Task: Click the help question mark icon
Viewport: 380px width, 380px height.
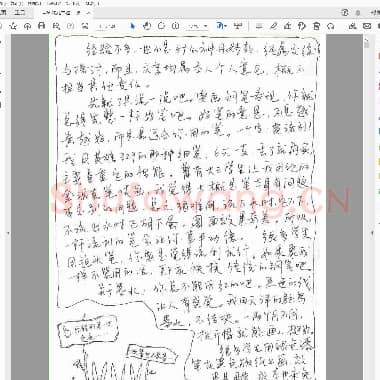Action: (345, 12)
